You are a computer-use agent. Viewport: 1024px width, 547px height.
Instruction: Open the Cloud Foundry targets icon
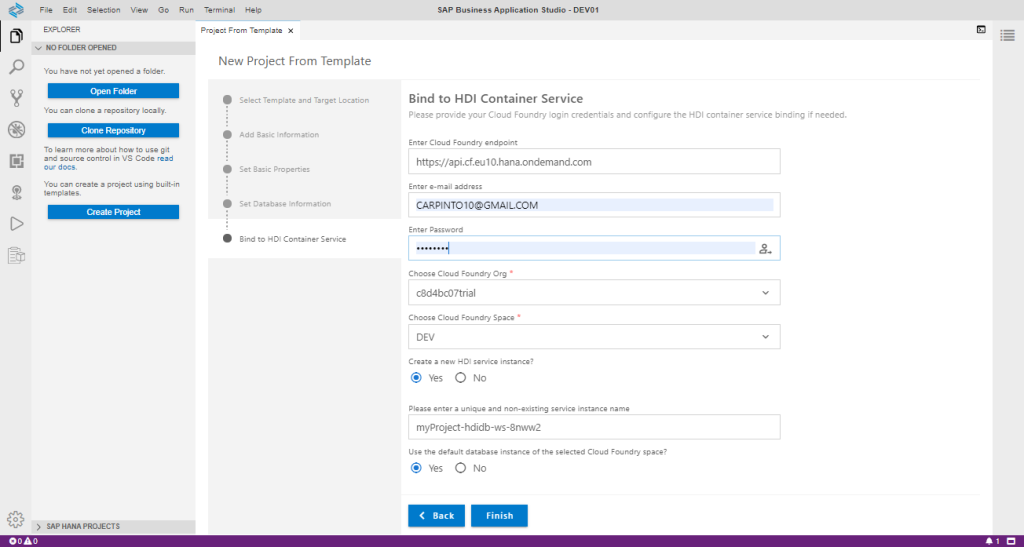[x=16, y=193]
